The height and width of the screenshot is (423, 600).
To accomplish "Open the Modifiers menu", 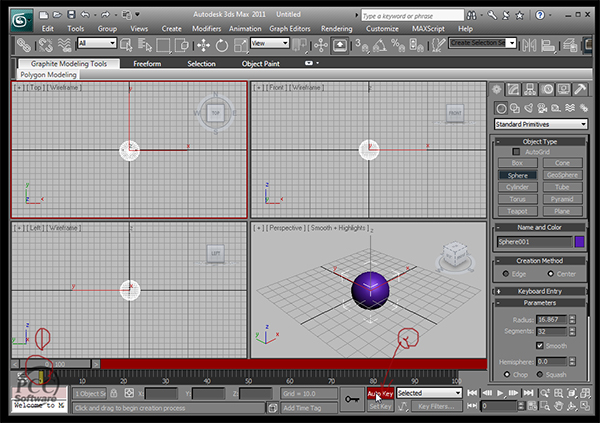I will 207,29.
